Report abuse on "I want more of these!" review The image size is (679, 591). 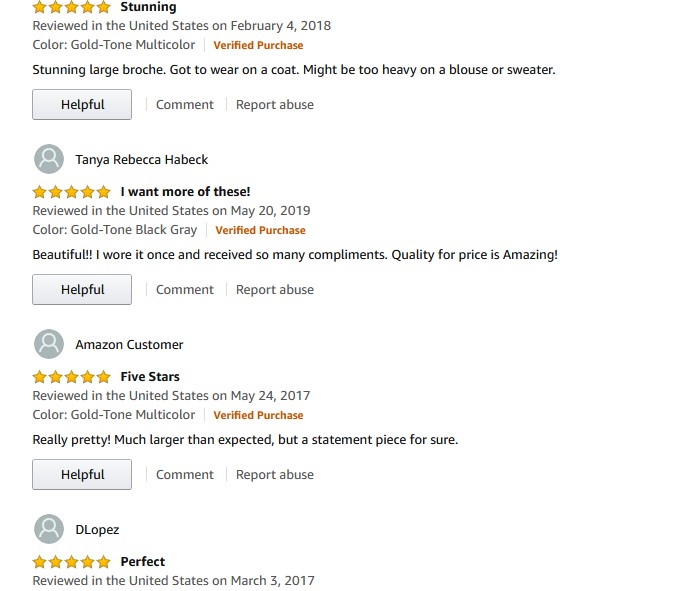point(275,290)
